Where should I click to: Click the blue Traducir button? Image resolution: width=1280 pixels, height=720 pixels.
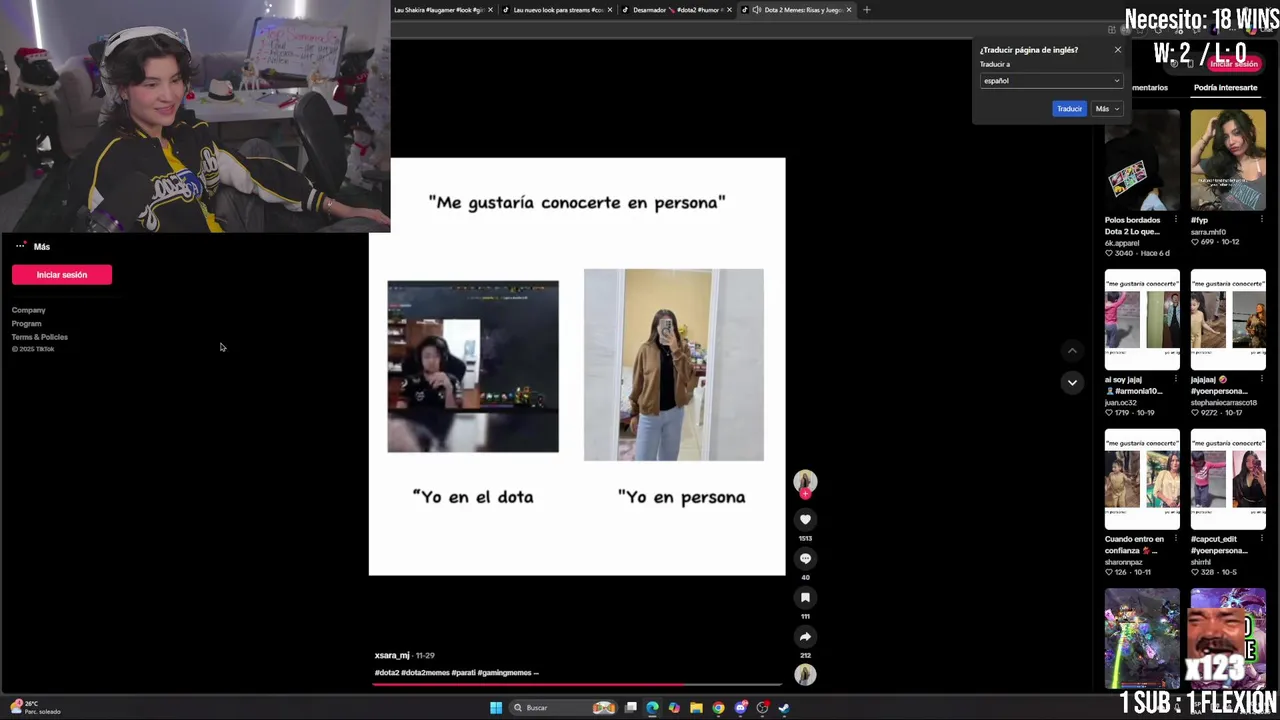tap(1069, 109)
